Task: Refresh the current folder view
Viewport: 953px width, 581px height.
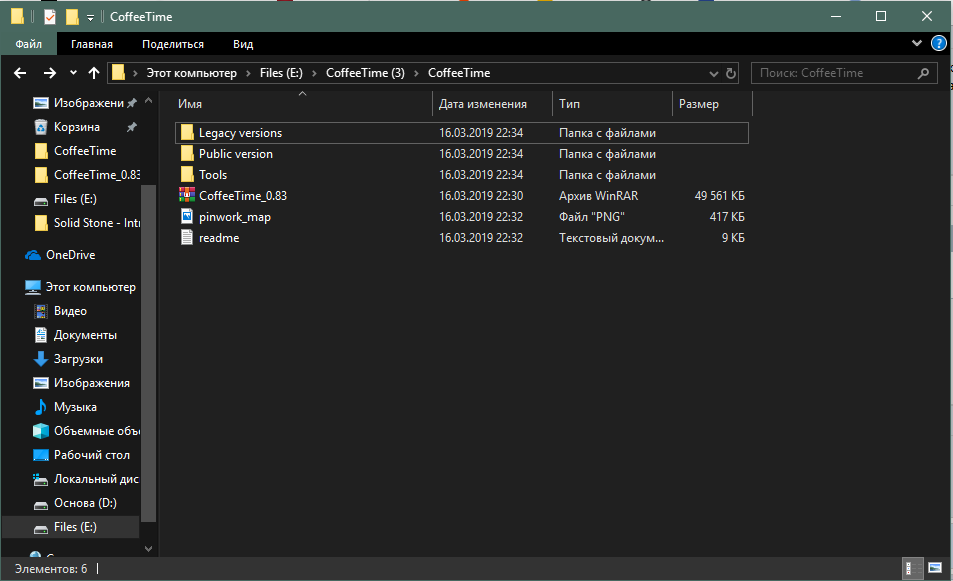Action: (x=731, y=74)
